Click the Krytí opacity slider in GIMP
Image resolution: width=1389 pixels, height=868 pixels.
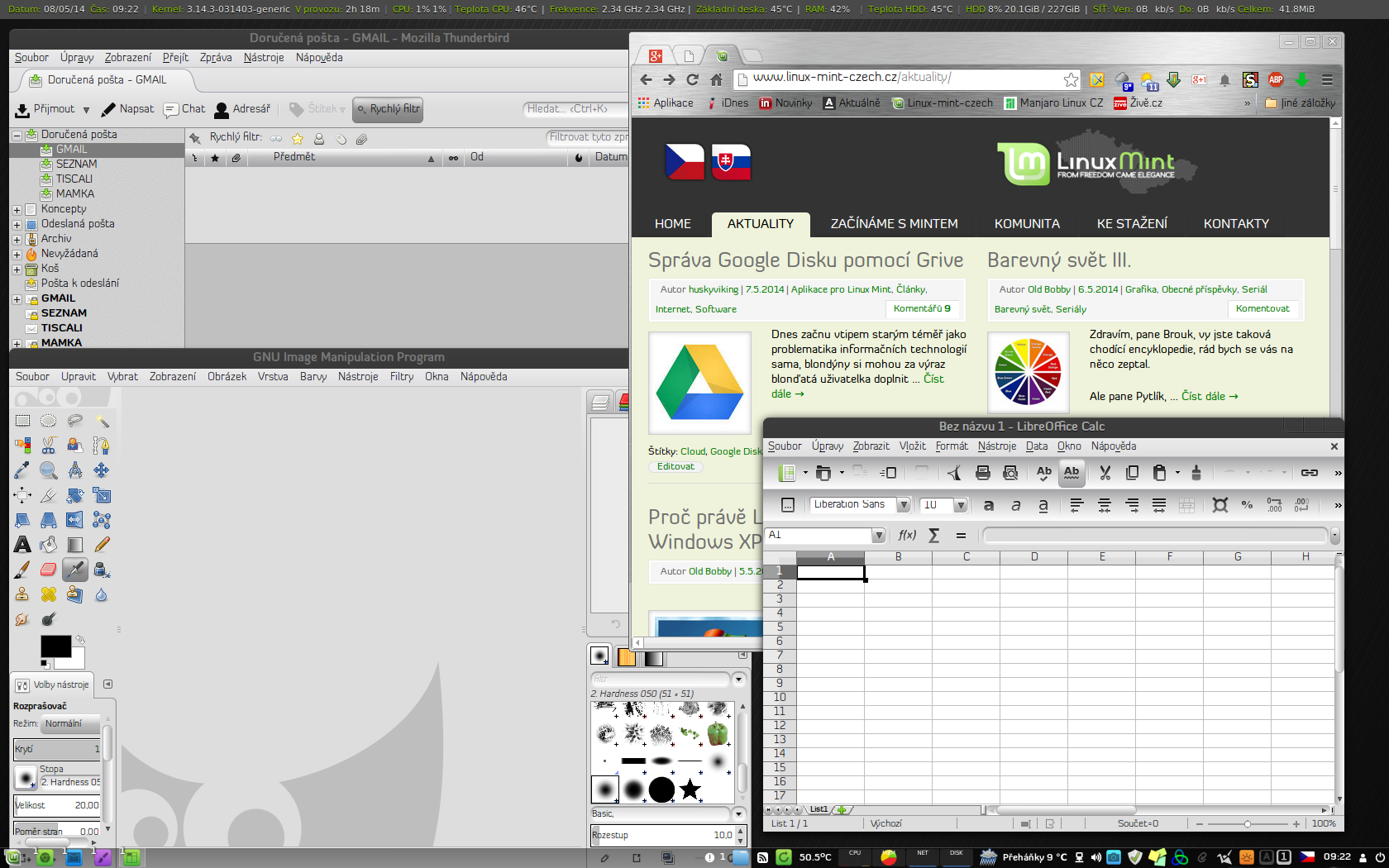coord(57,749)
